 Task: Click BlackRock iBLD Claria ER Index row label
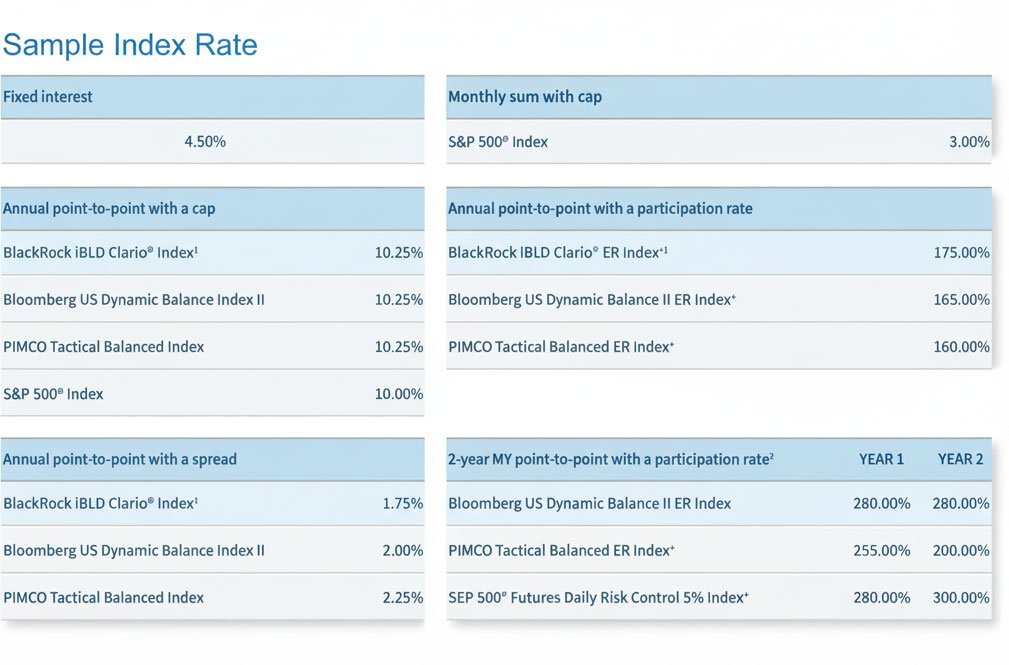click(557, 253)
